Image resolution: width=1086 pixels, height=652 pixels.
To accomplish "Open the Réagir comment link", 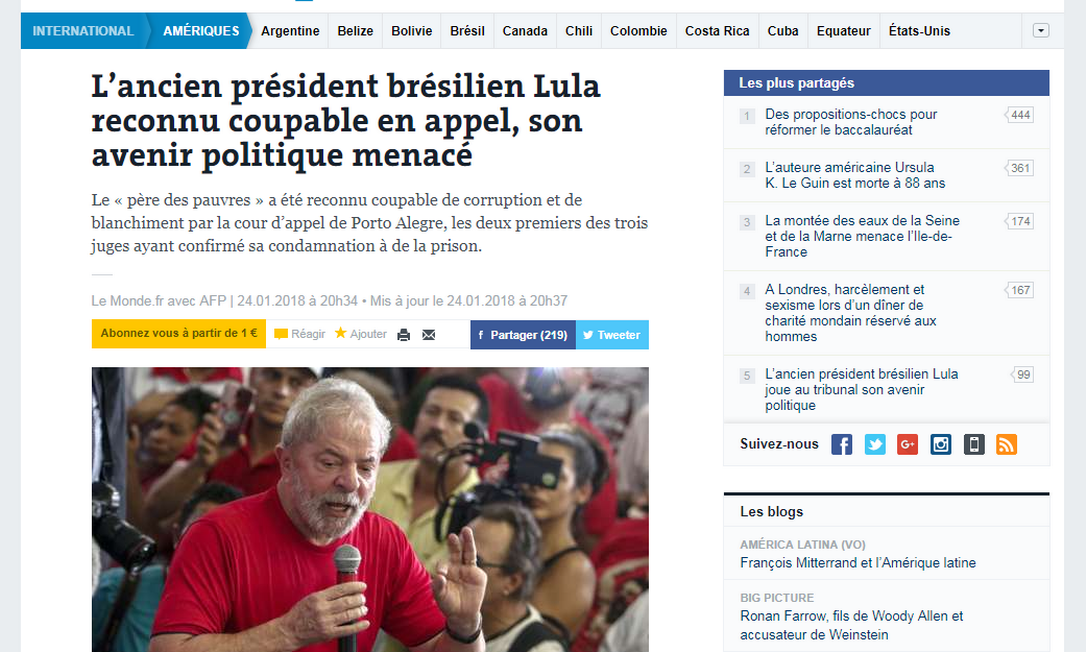I will pyautogui.click(x=300, y=334).
